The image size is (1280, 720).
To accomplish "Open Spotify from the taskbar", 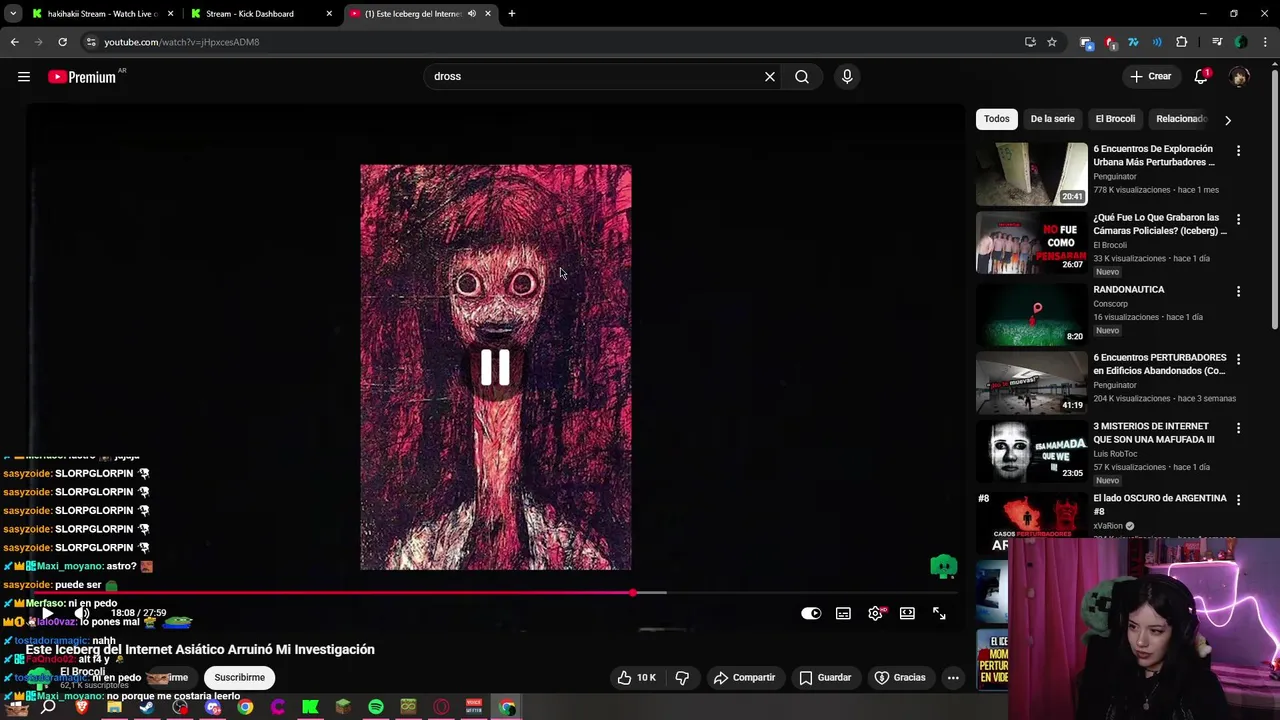I will [376, 707].
